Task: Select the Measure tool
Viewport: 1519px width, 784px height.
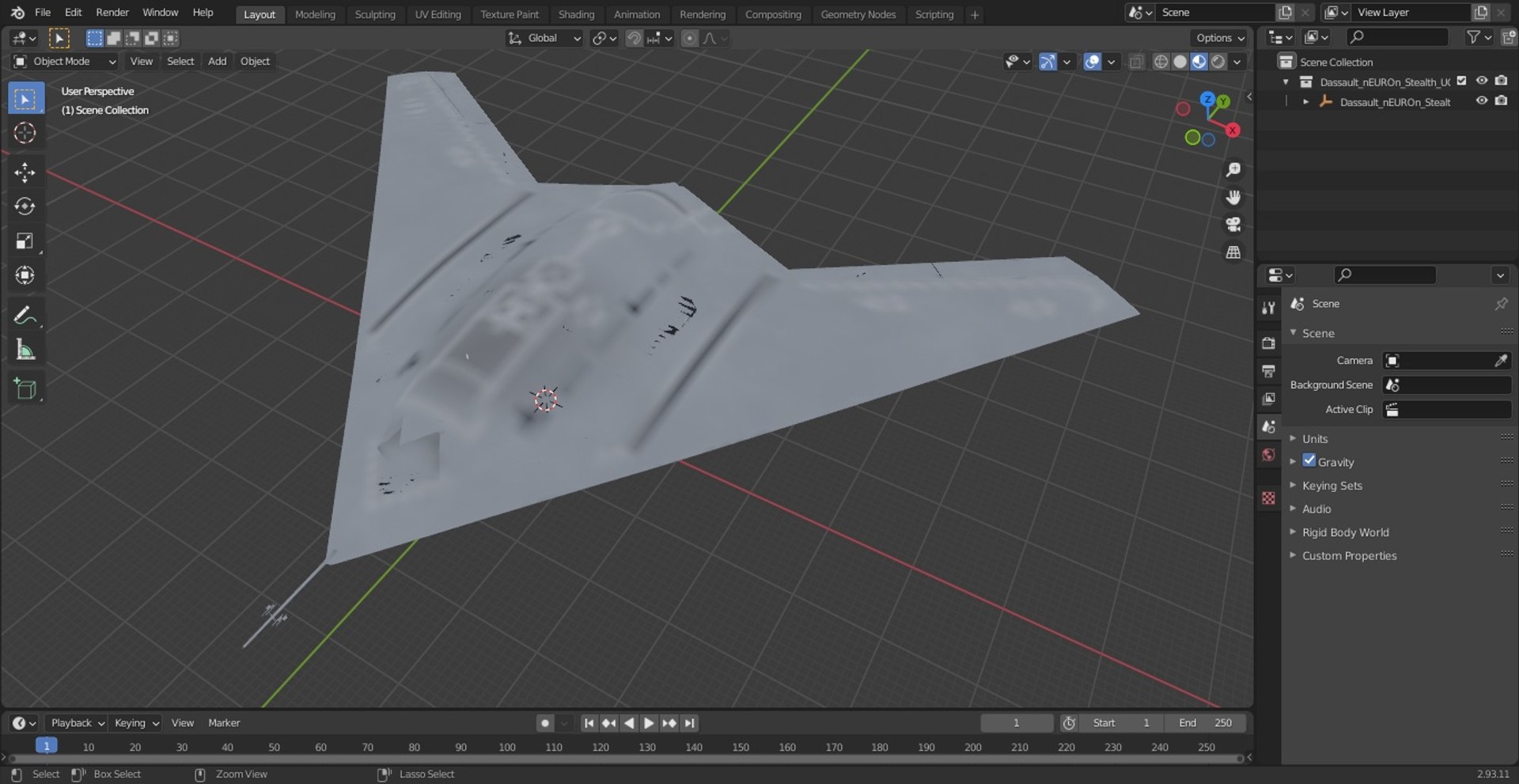Action: [x=25, y=350]
